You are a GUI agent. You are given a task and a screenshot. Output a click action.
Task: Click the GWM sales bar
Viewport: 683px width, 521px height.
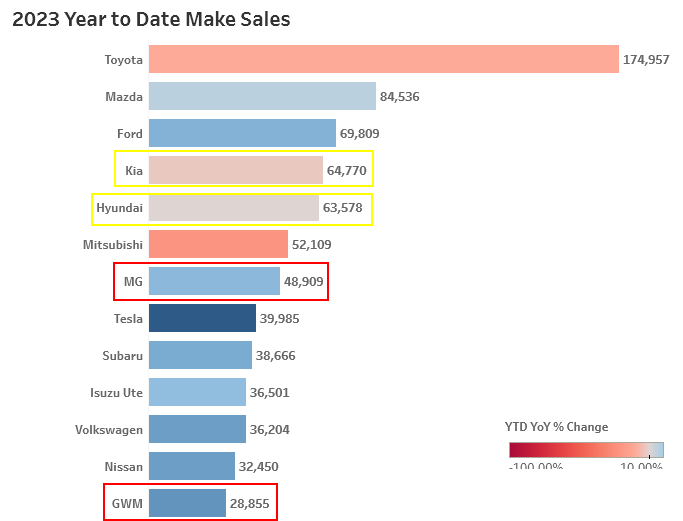pos(187,503)
